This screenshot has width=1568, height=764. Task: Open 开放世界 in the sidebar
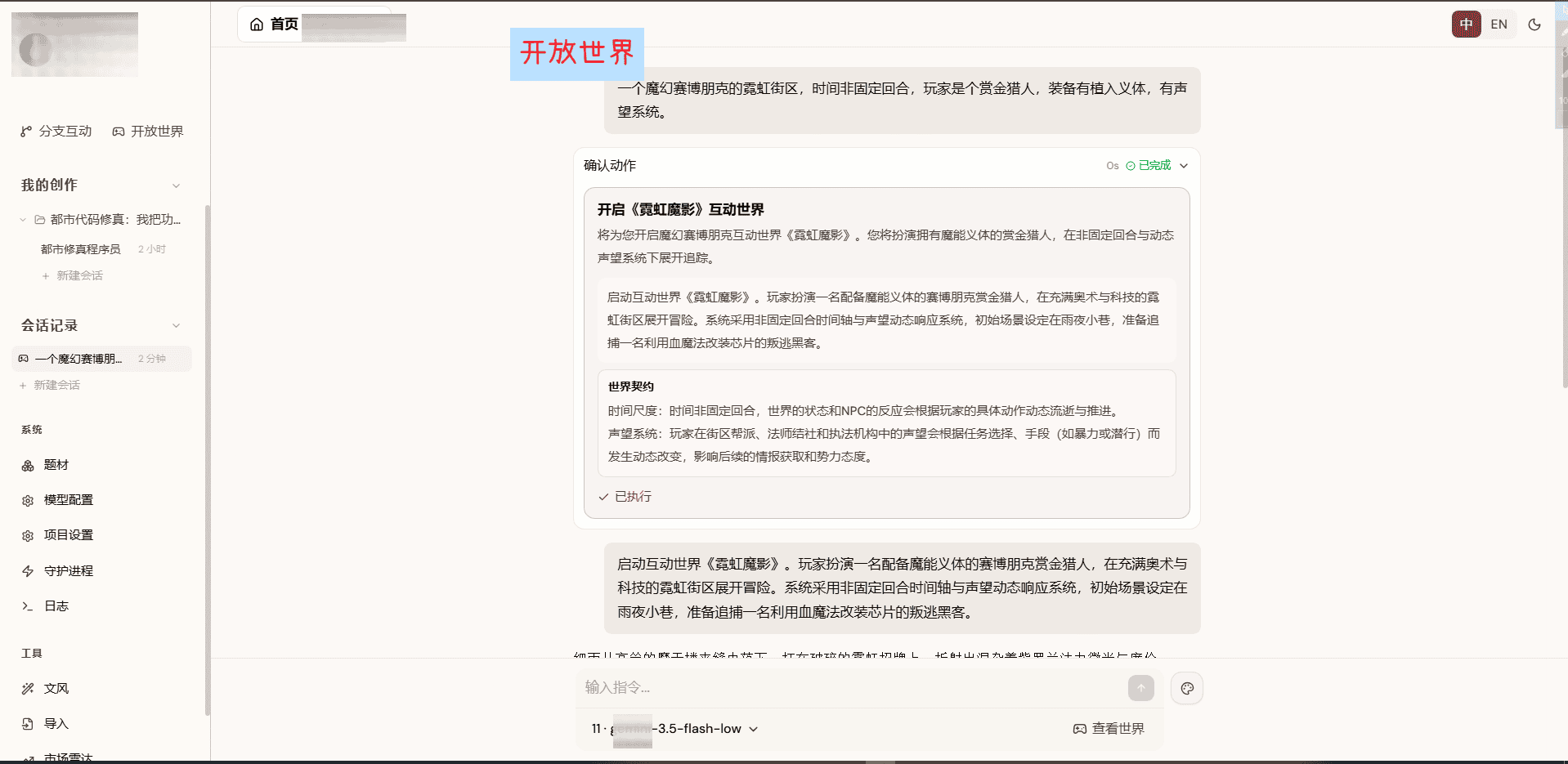coord(148,131)
